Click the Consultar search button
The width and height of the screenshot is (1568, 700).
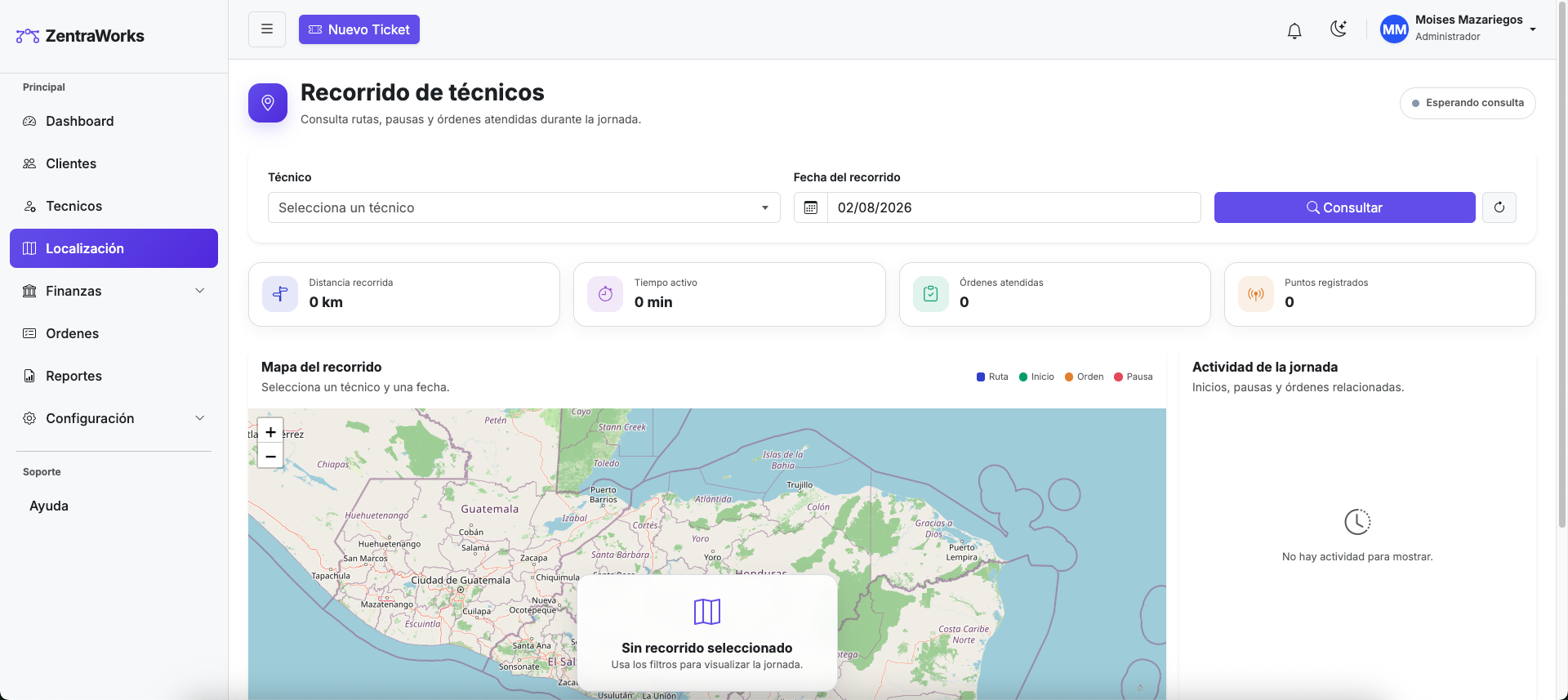[1344, 207]
